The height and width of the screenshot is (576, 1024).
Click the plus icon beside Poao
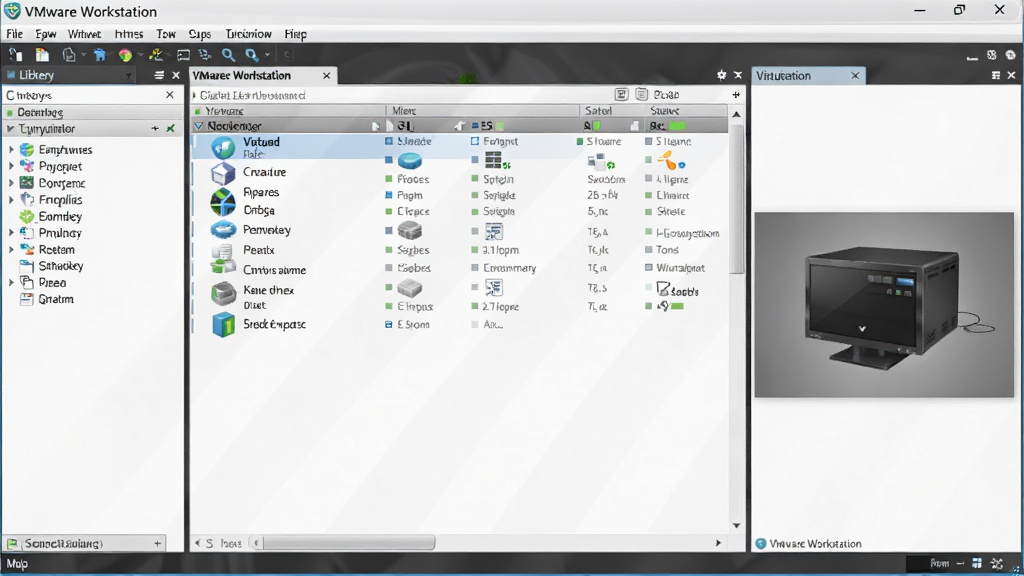[736, 95]
